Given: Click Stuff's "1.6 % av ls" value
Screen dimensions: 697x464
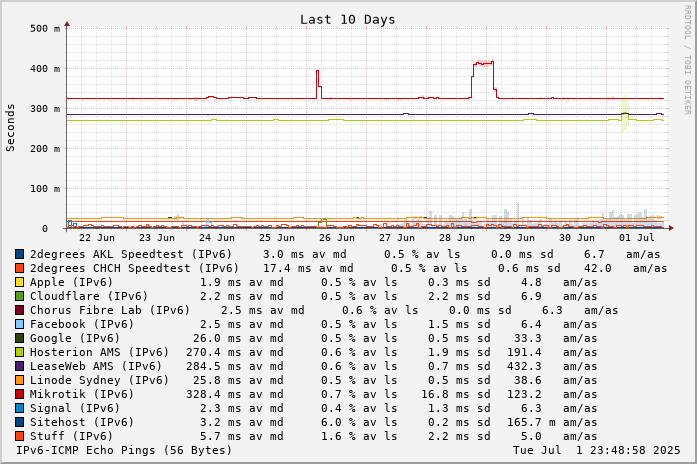Looking at the screenshot, I should [359, 436].
